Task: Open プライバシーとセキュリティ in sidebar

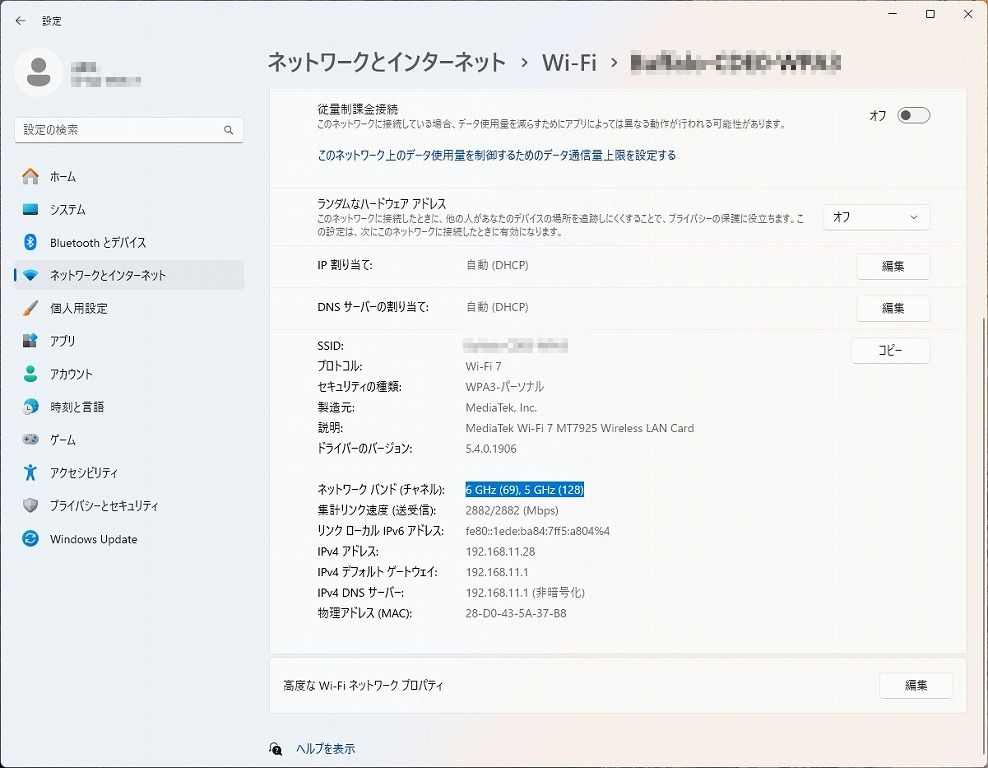Action: coord(129,505)
